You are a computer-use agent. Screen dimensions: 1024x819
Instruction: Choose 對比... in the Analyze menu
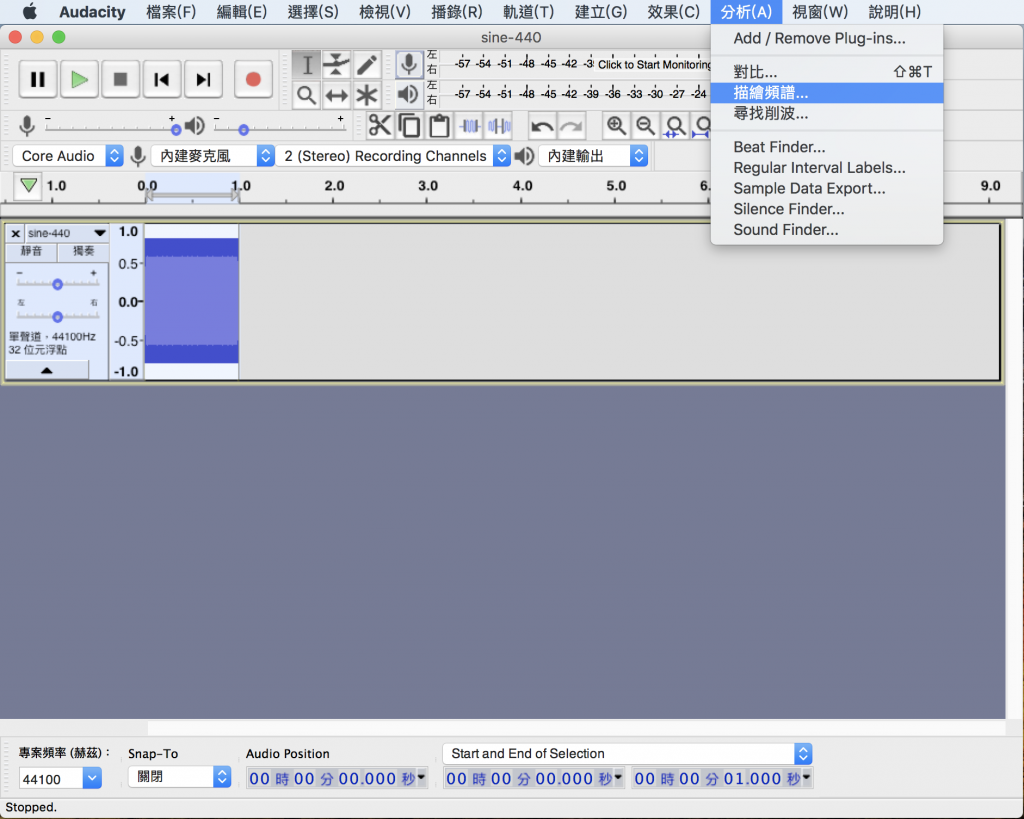tap(827, 72)
